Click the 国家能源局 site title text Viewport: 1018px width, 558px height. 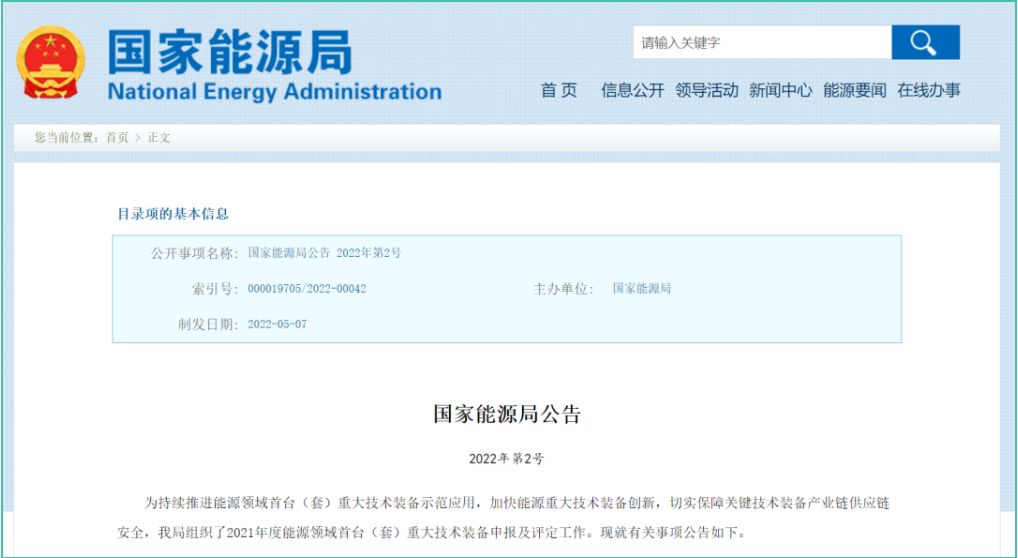pyautogui.click(x=229, y=50)
